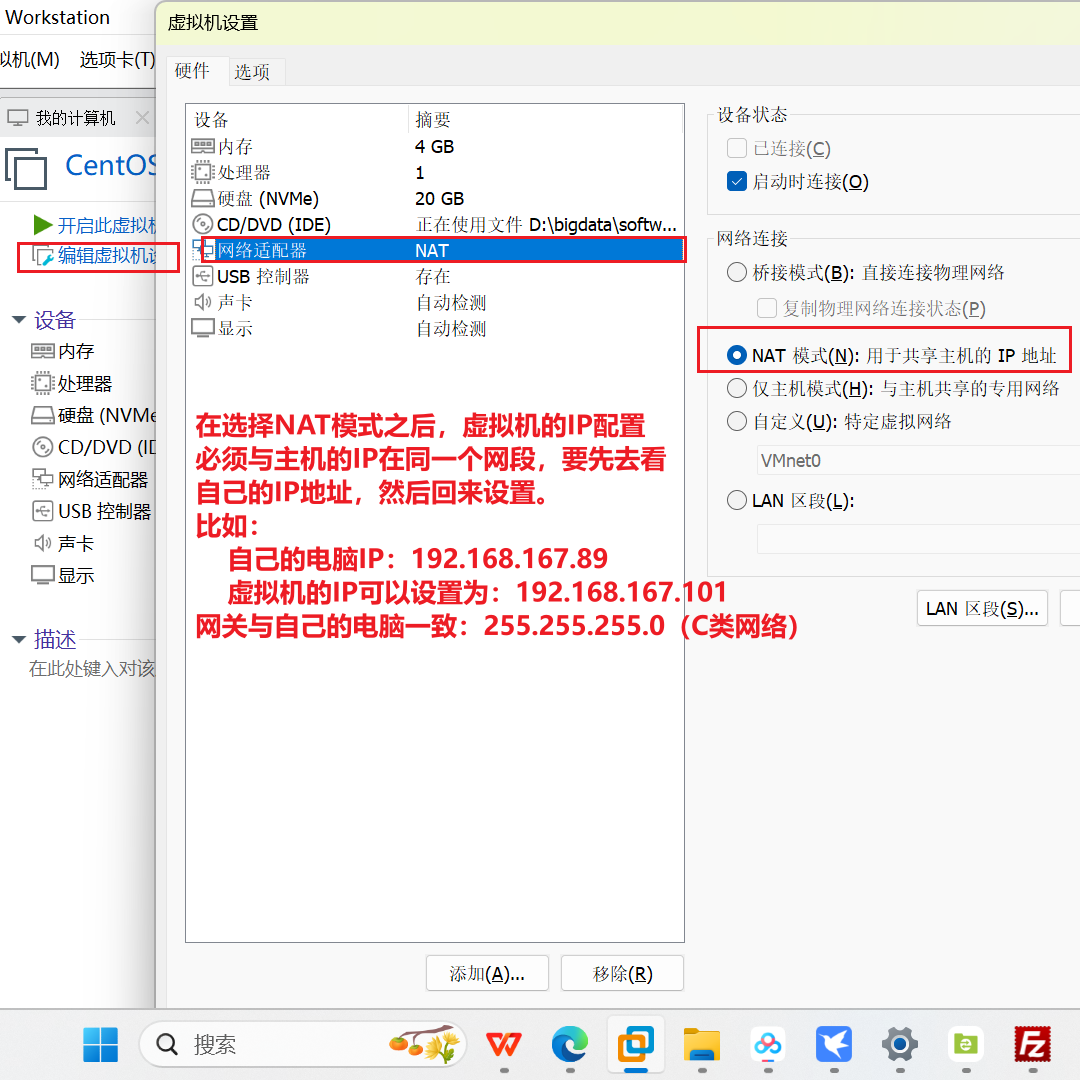Open the LAN 区段 dropdown field

[918, 539]
